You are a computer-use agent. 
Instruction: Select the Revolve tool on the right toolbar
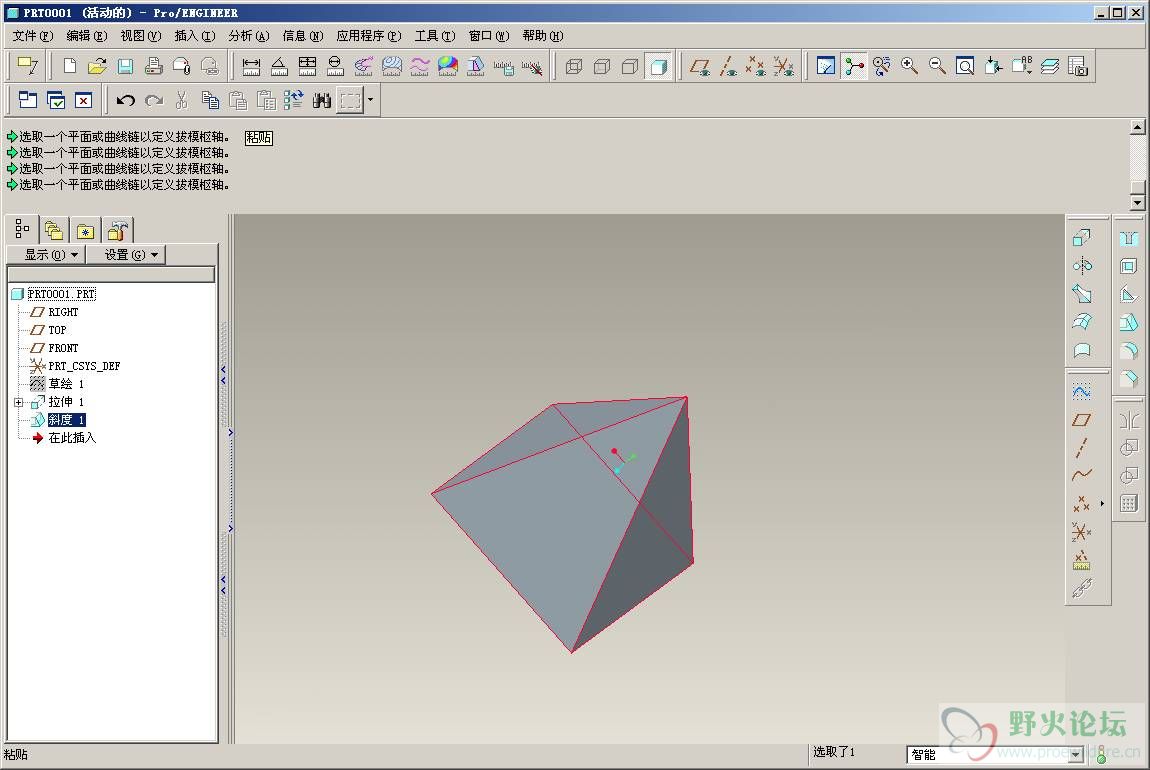coord(1082,265)
